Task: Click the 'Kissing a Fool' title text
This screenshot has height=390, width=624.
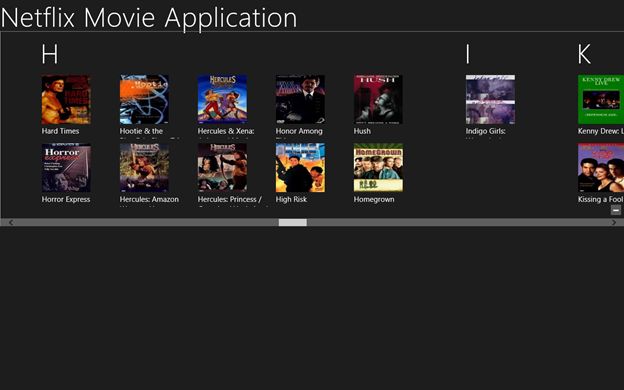Action: [601, 199]
